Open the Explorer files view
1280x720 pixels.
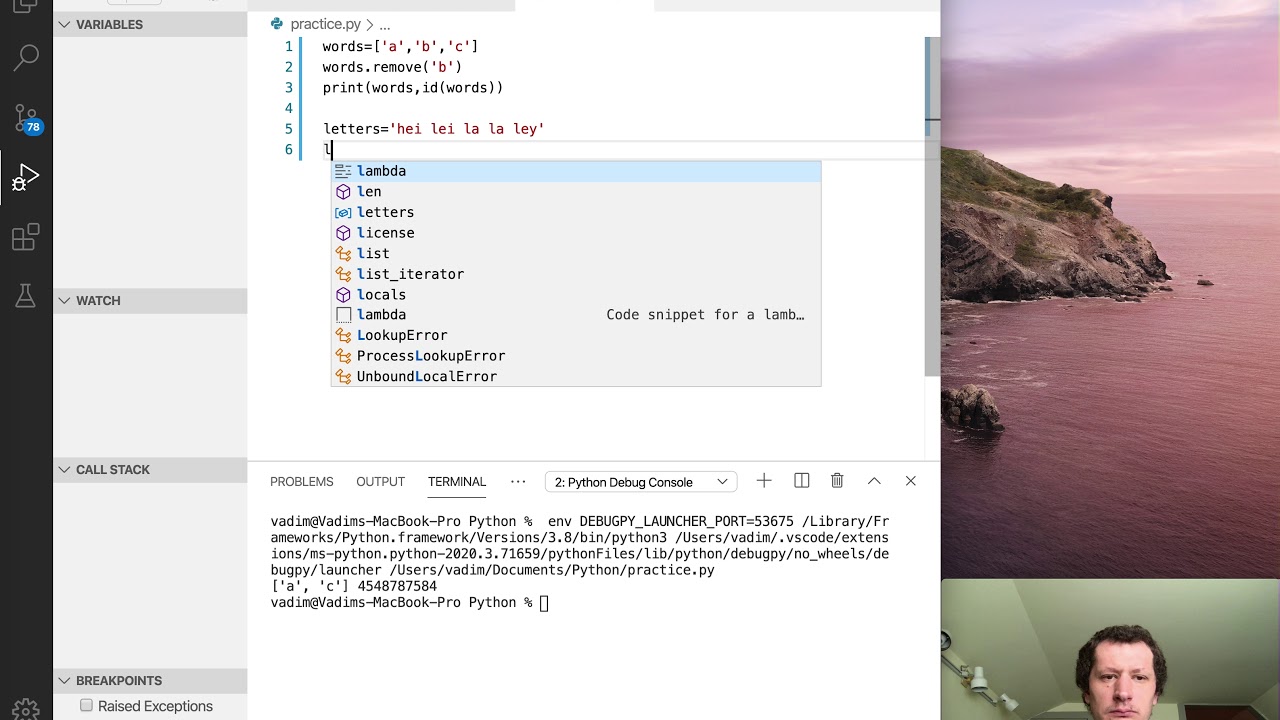point(26,6)
